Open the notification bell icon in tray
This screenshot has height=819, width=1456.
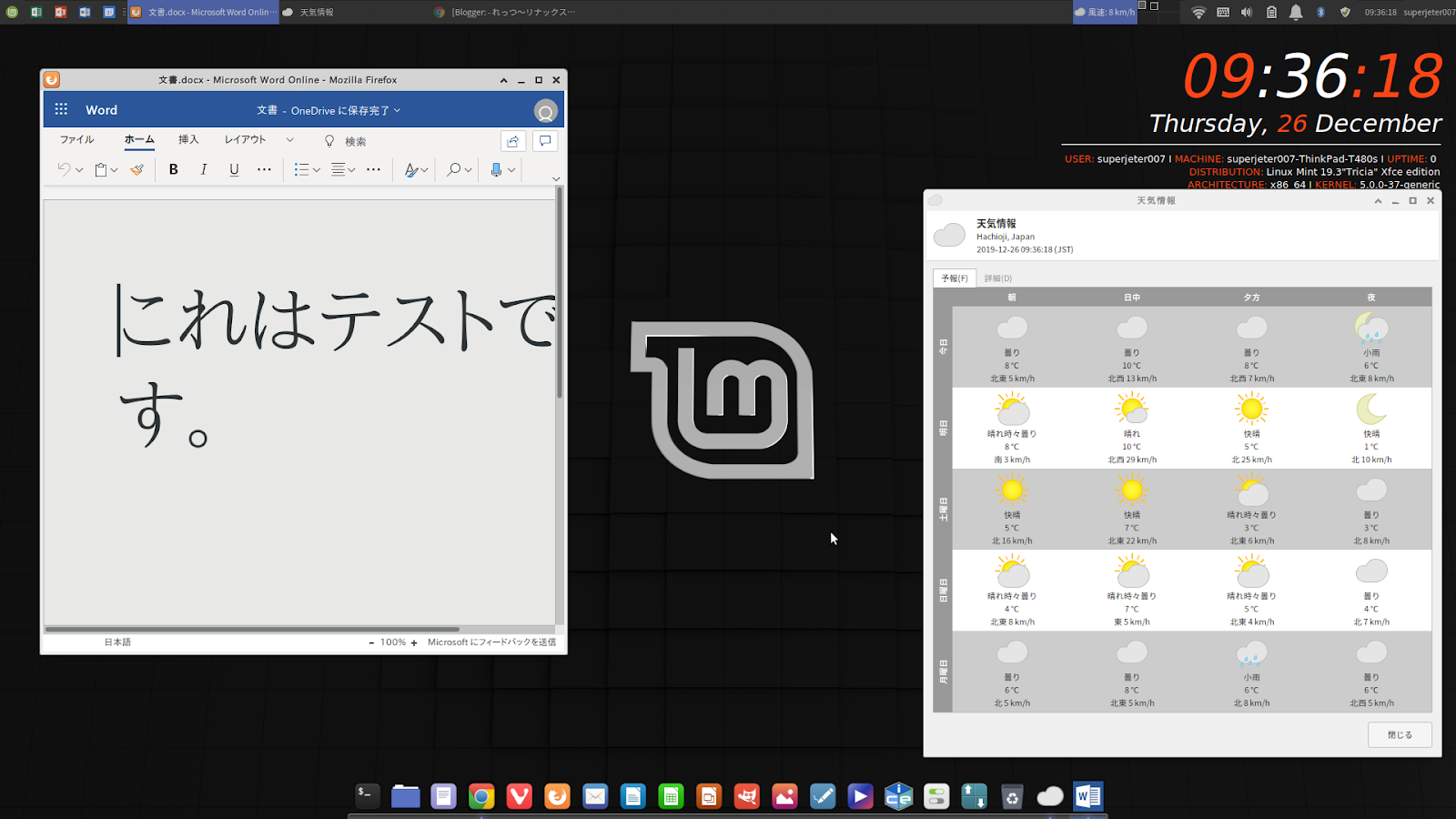pos(1296,12)
